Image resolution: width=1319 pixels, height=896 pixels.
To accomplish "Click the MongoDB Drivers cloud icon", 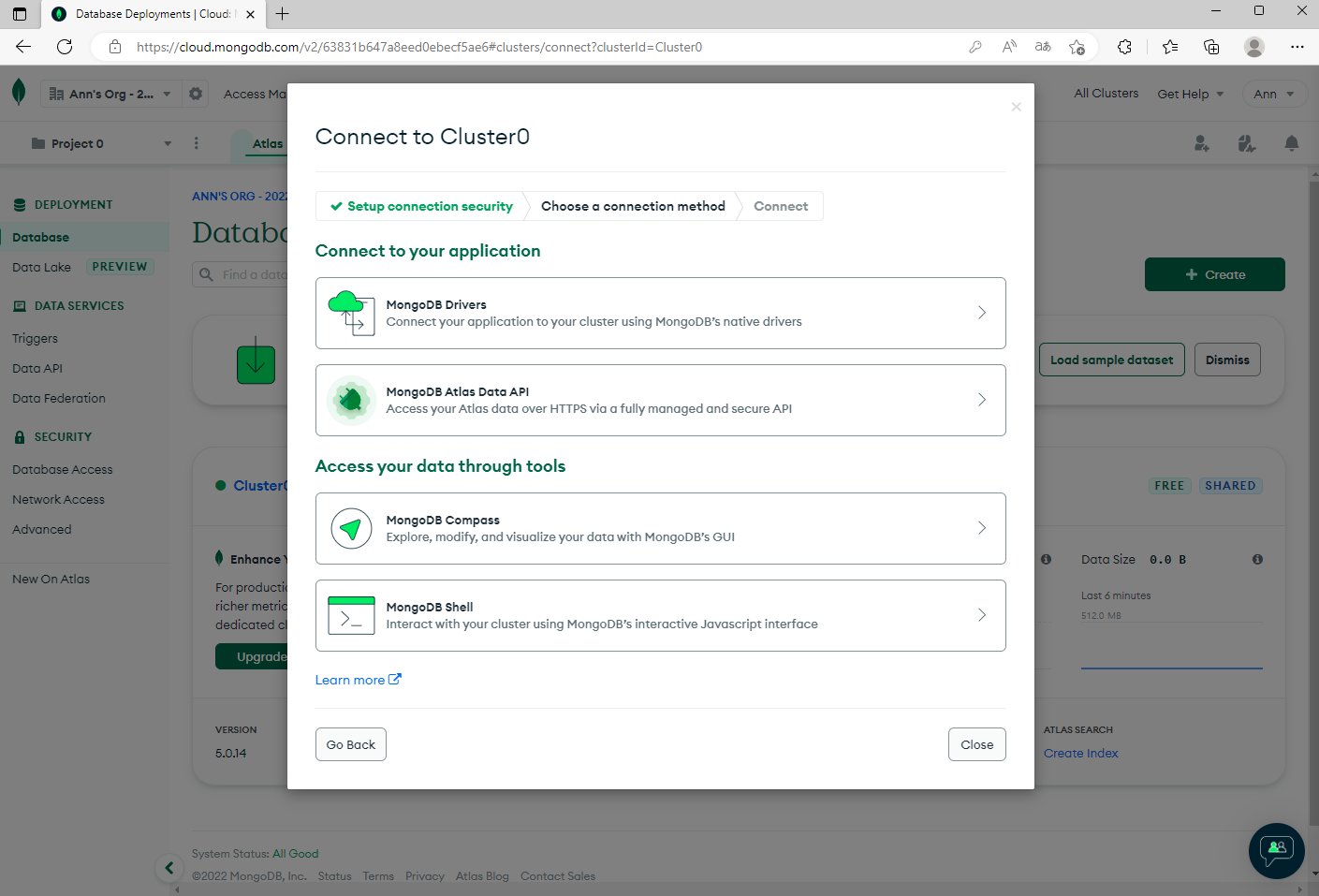I will click(351, 313).
